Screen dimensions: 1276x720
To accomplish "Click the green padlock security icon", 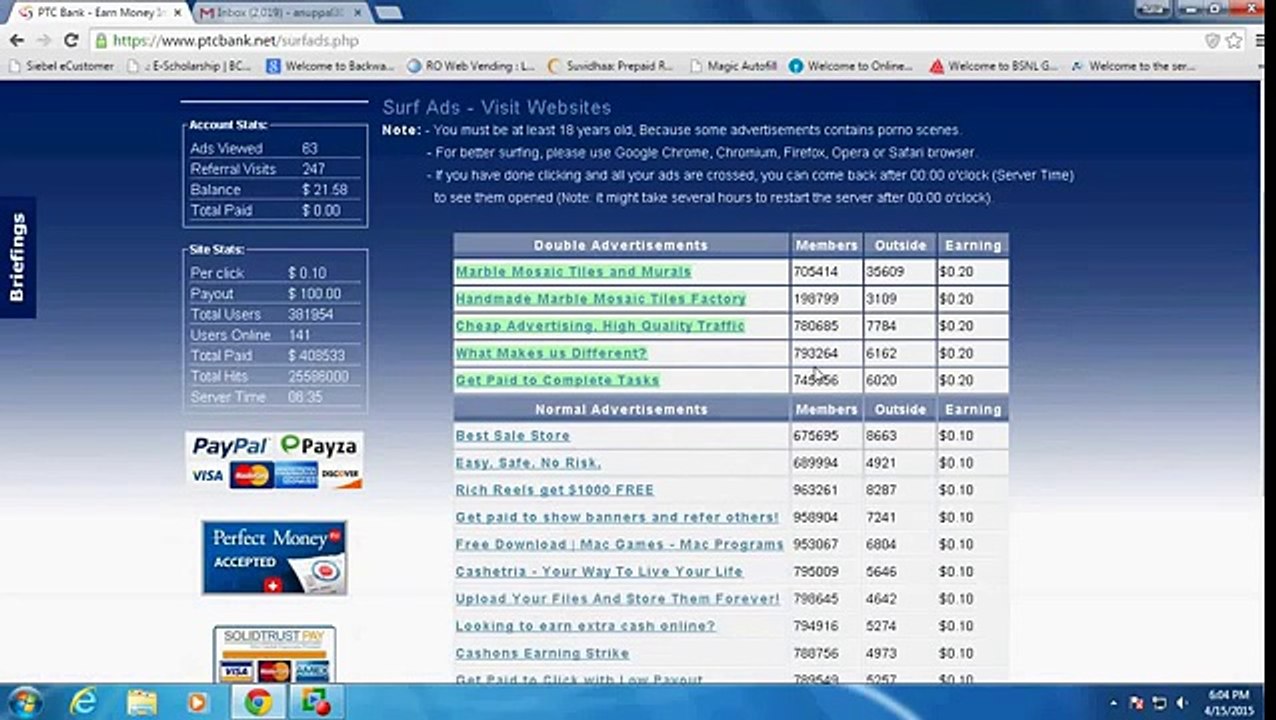I will [x=101, y=41].
